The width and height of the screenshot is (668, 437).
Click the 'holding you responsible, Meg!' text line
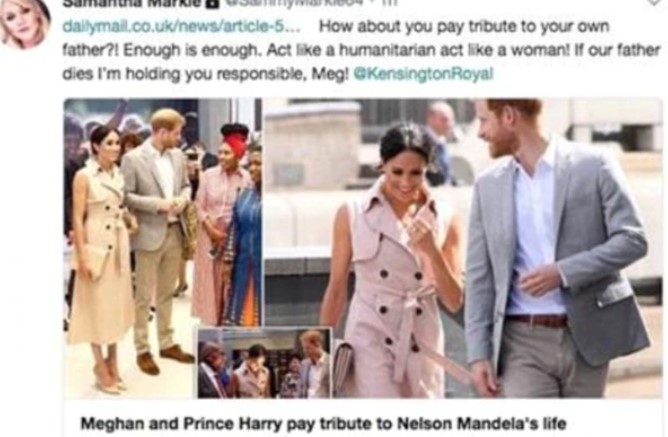point(237,74)
